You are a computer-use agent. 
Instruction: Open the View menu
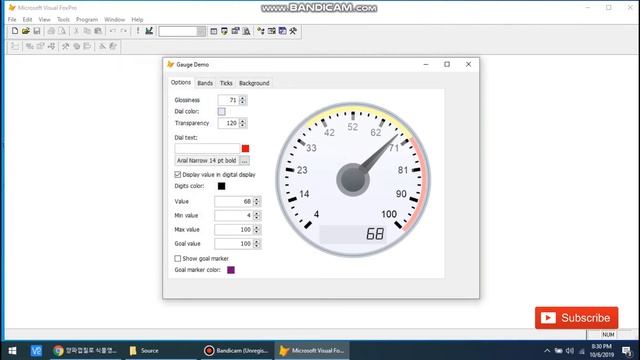[44, 19]
